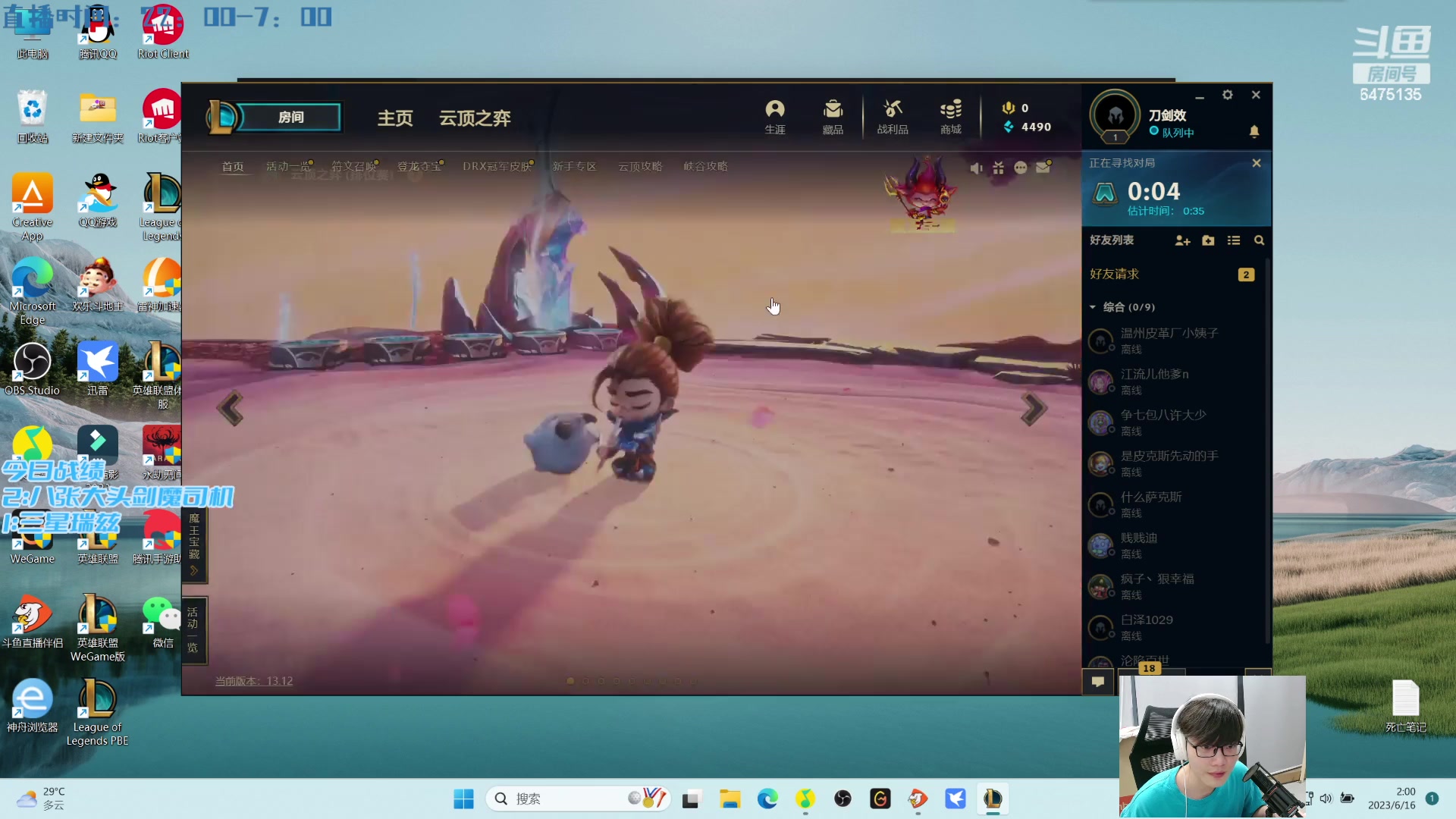Click the new friend folder icon
1456x819 pixels.
coord(1209,240)
